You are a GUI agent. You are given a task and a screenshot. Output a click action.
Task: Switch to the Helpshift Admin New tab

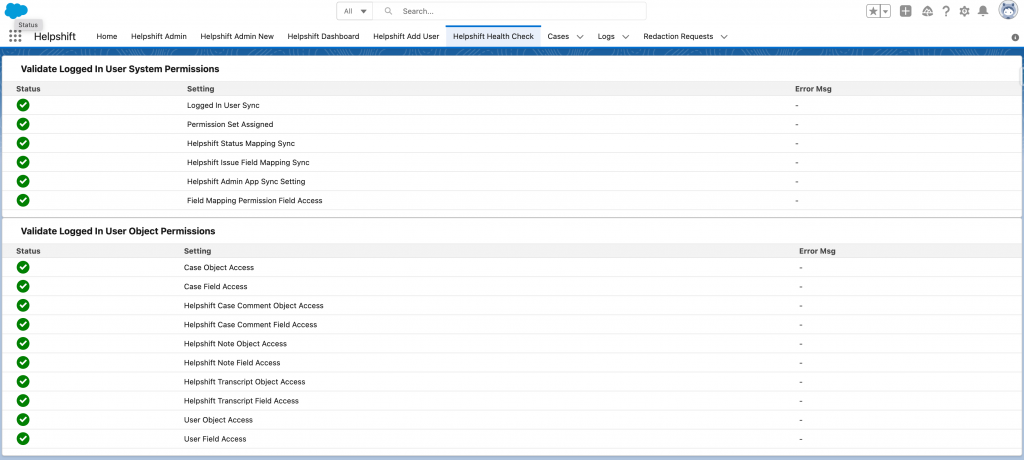[237, 36]
